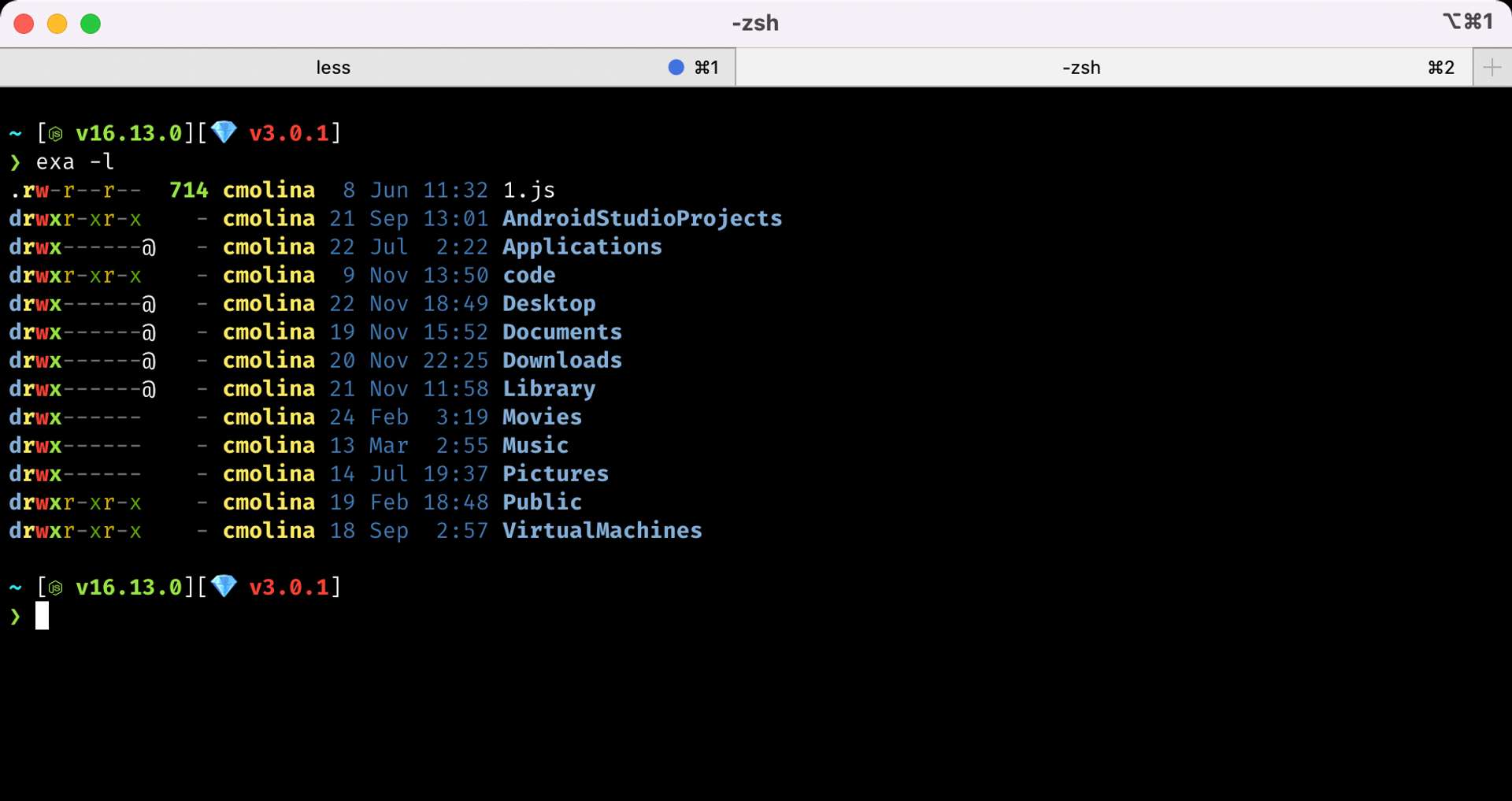Click the Node.js icon in the top prompt
The height and width of the screenshot is (801, 1512).
point(55,134)
